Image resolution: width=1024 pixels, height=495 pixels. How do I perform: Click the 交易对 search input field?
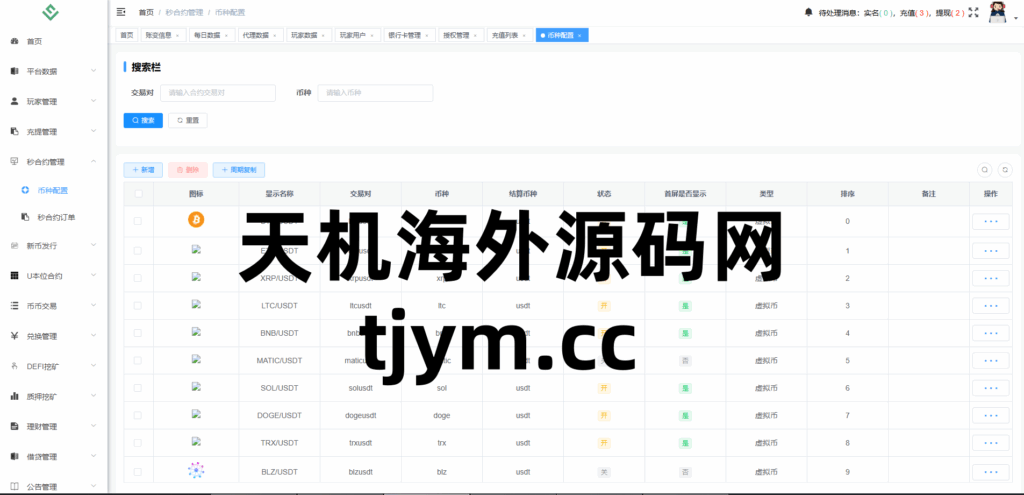click(218, 93)
